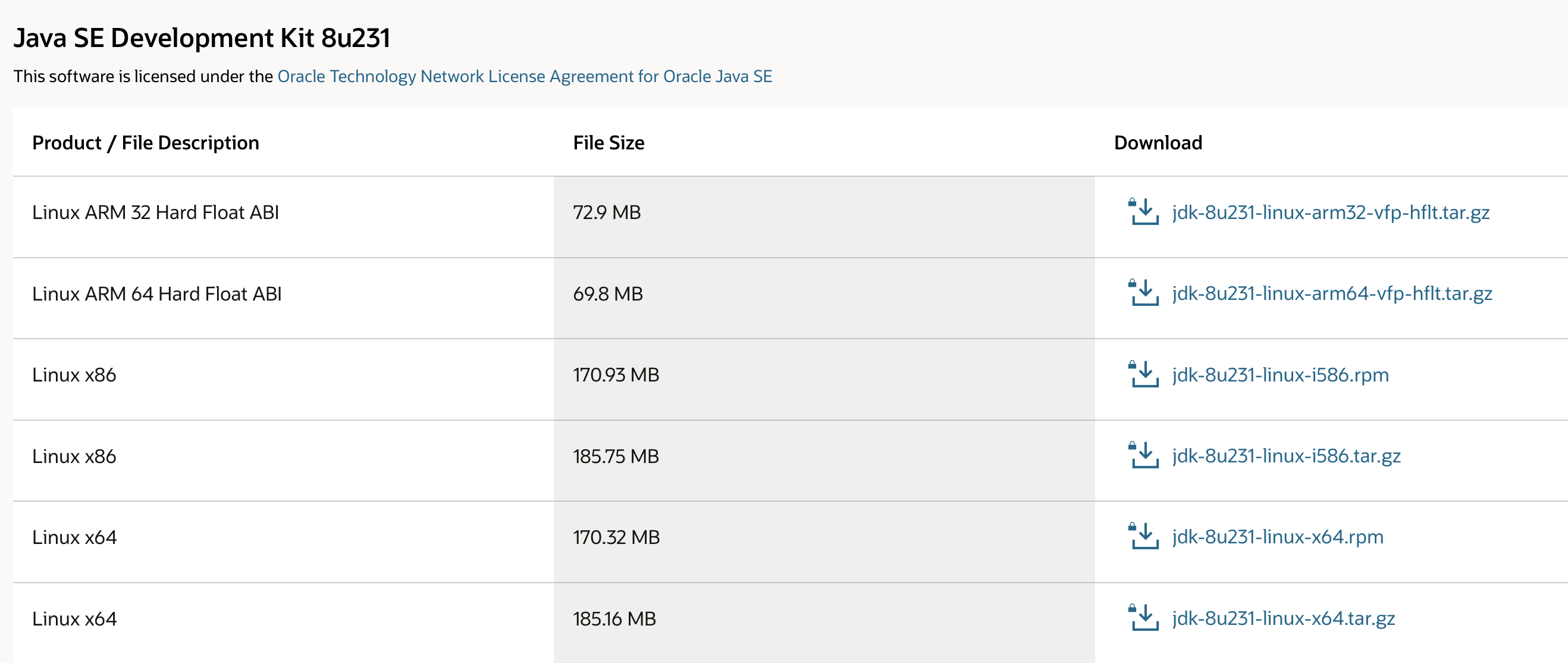Open the jdk-8u231-linux-i586.rpm link

tap(1280, 375)
